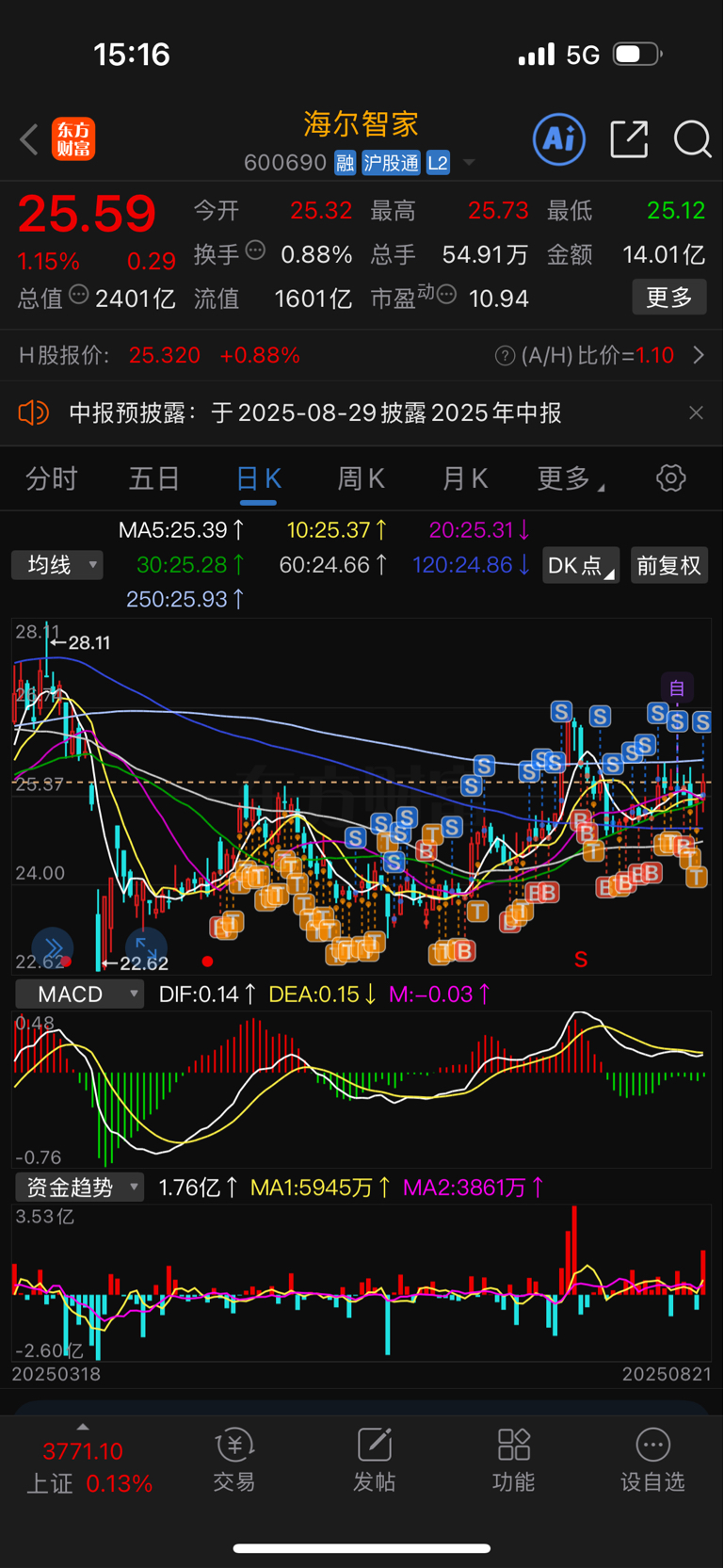The image size is (724, 1568).
Task: Switch to 分时 tab
Action: [x=52, y=478]
